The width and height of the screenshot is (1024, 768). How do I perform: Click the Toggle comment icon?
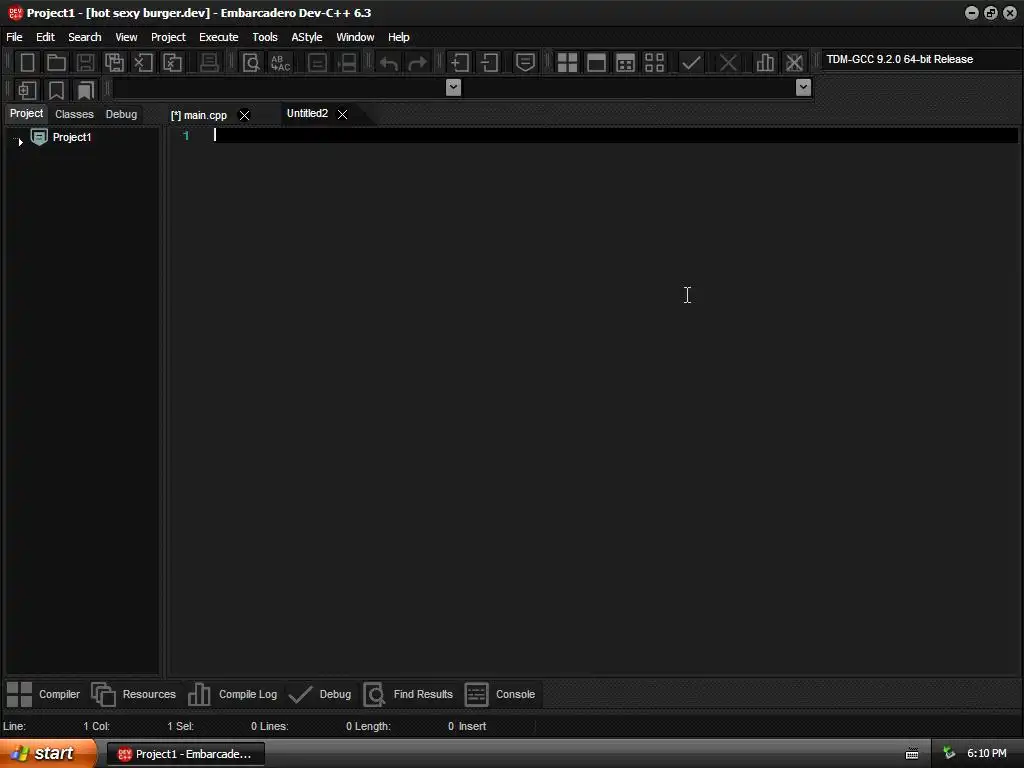click(525, 63)
